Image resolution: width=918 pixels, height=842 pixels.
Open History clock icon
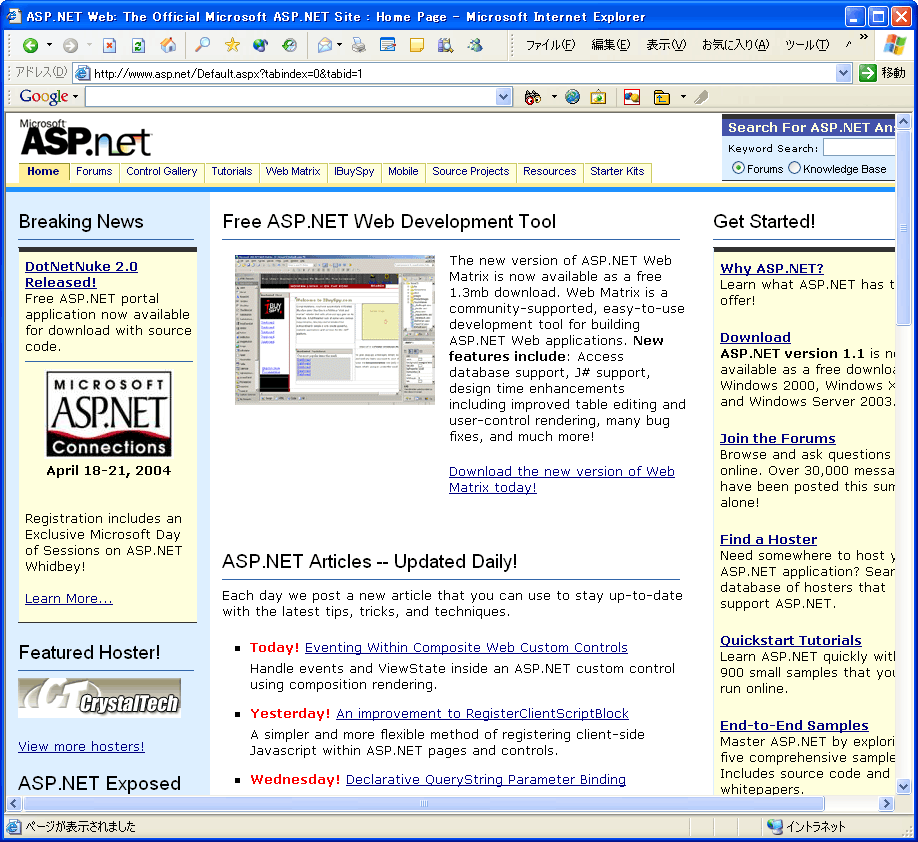289,45
